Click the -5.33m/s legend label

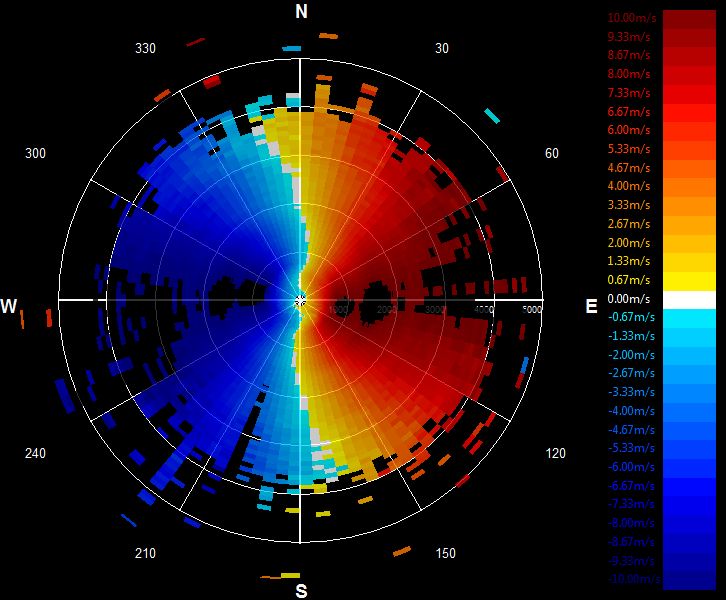click(x=631, y=448)
